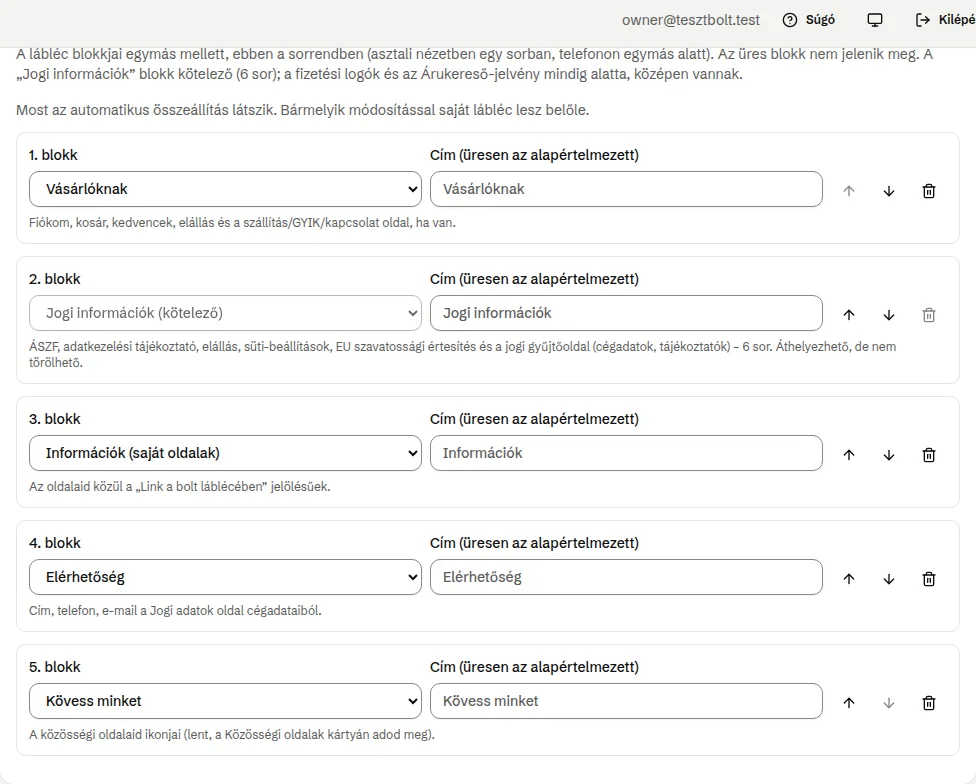Delete the Vásárlóknak block

[929, 191]
